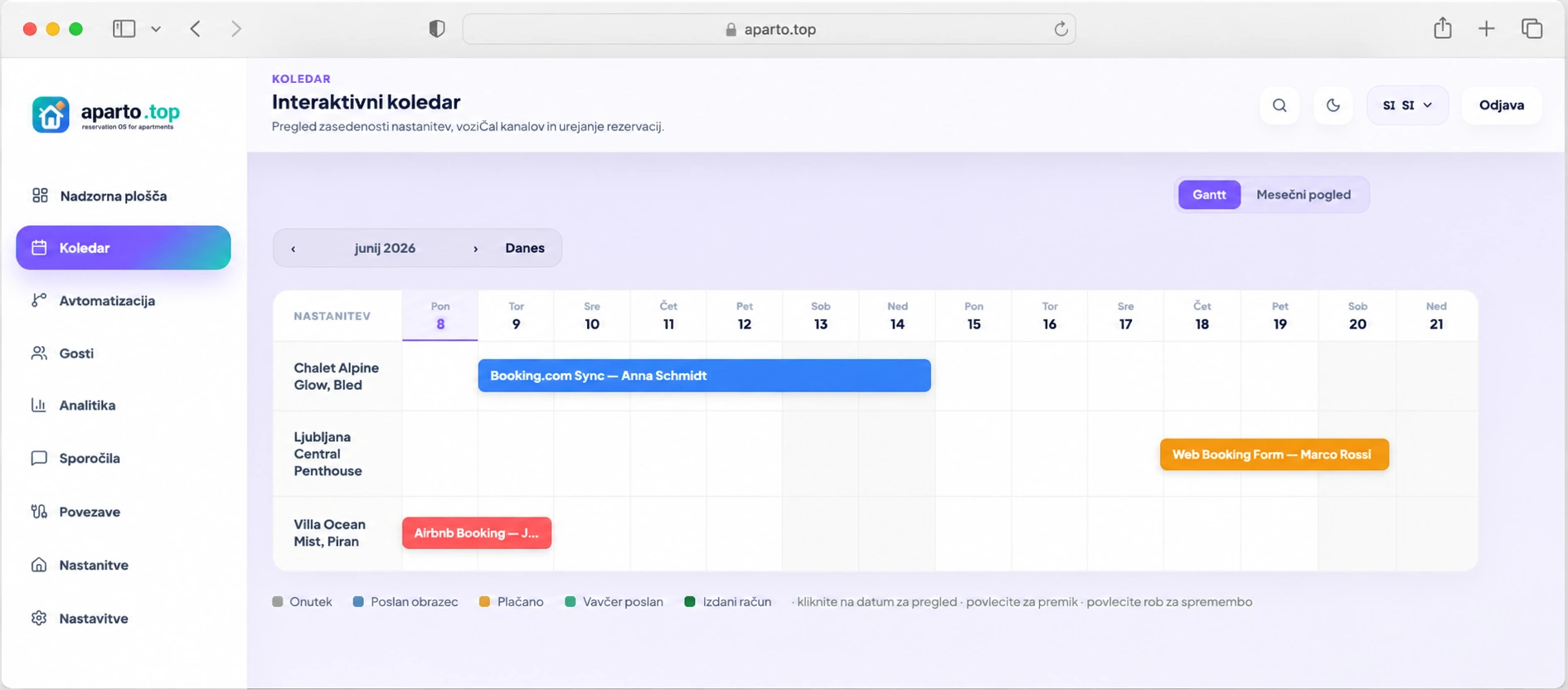
Task: Go to previous month arrow
Action: 293,248
